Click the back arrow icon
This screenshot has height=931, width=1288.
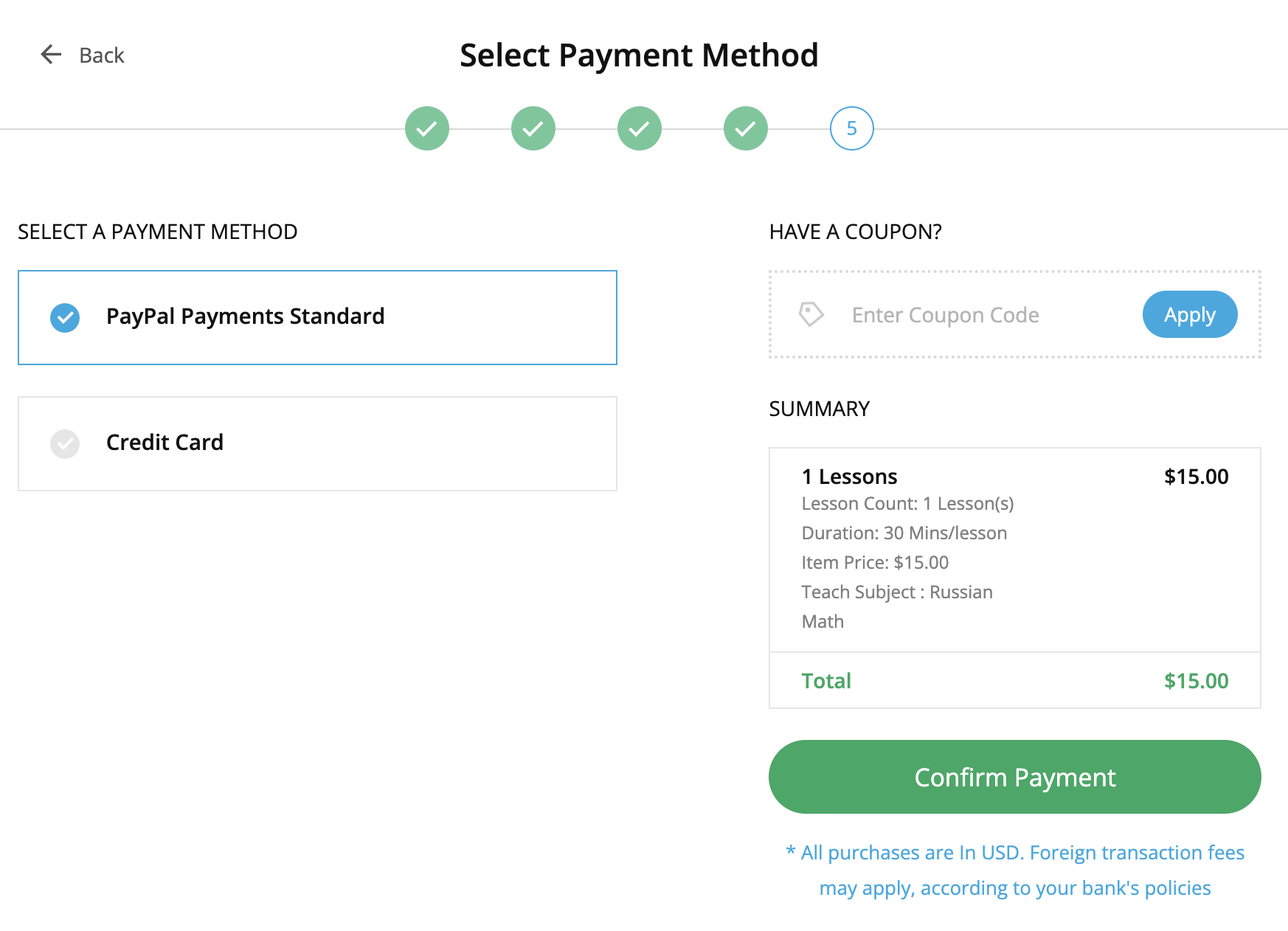pyautogui.click(x=51, y=55)
